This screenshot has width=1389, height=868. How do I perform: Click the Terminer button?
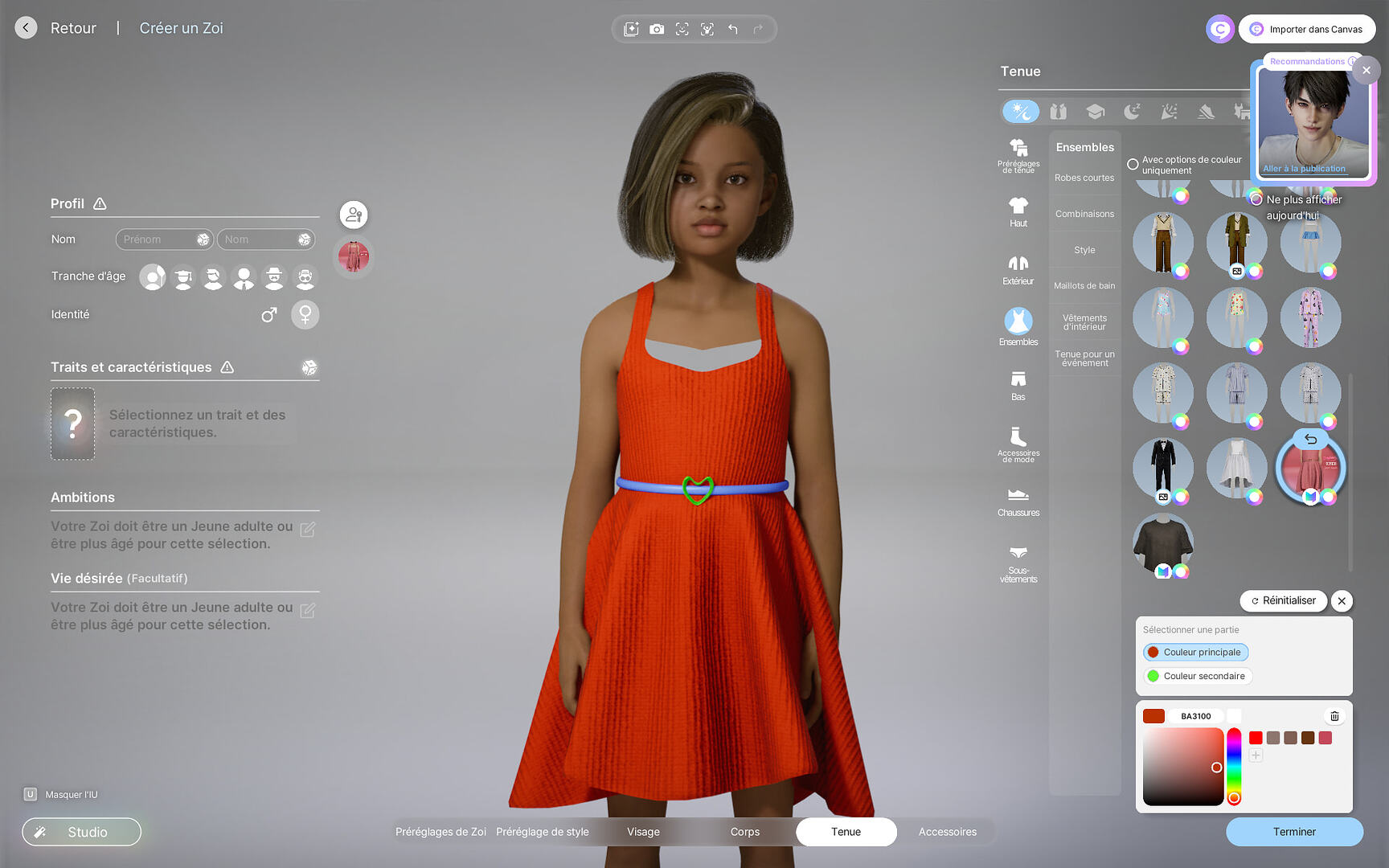click(x=1293, y=832)
